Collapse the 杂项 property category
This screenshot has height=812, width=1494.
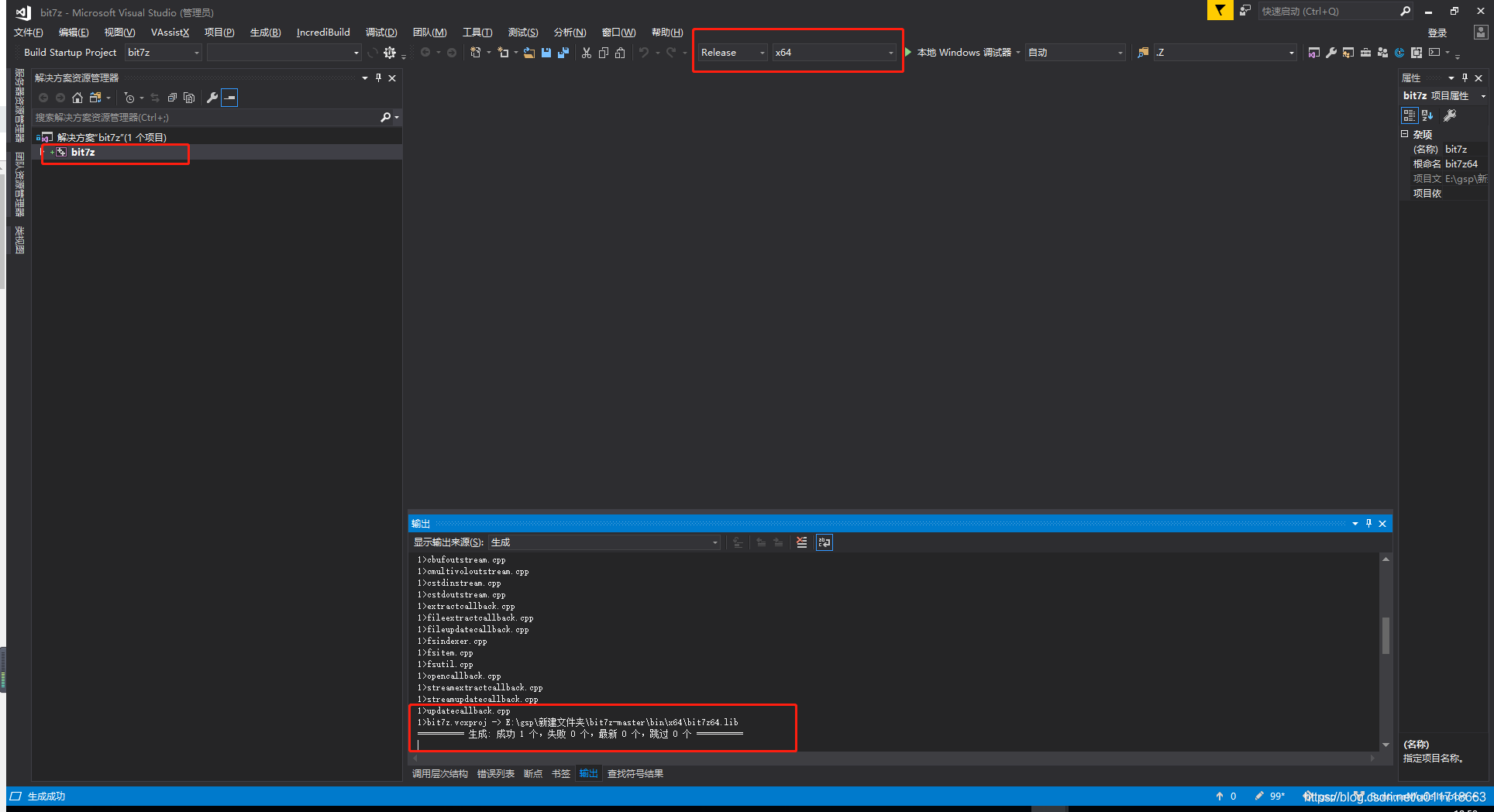click(1404, 134)
